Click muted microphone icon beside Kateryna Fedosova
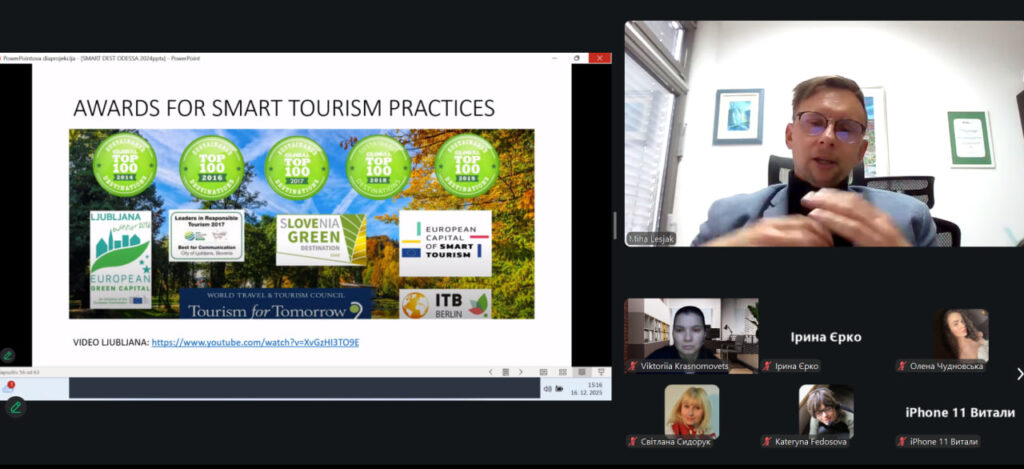 pyautogui.click(x=767, y=441)
